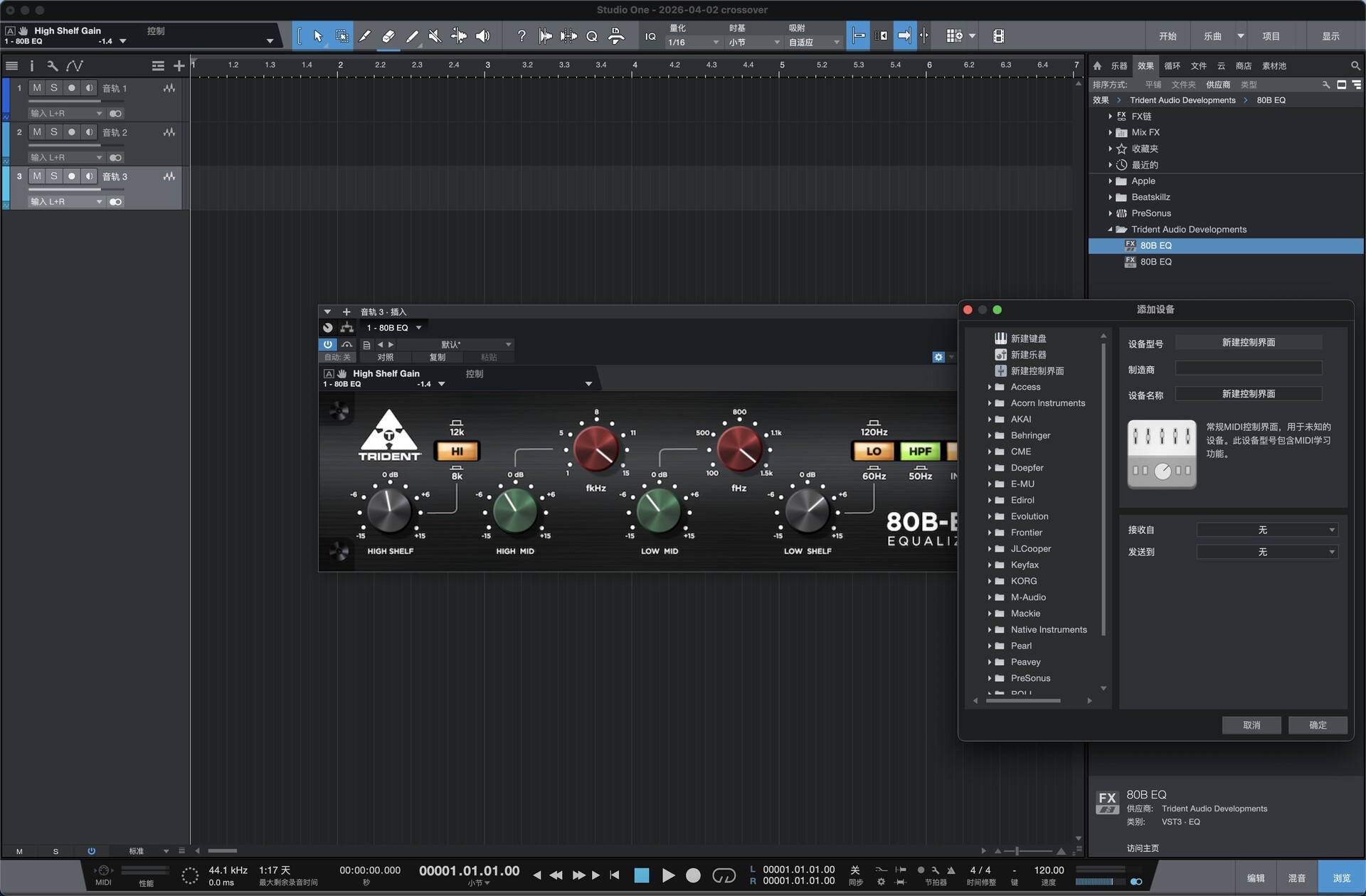1366x896 pixels.
Task: Expand the FX链 folder in browser
Action: point(1110,117)
